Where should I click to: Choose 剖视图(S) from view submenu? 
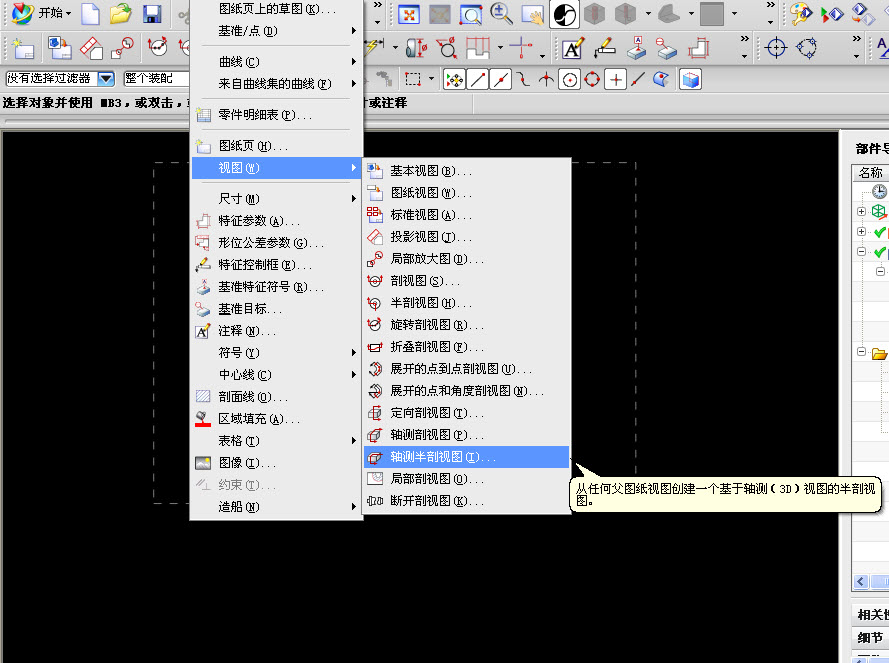[x=466, y=281]
